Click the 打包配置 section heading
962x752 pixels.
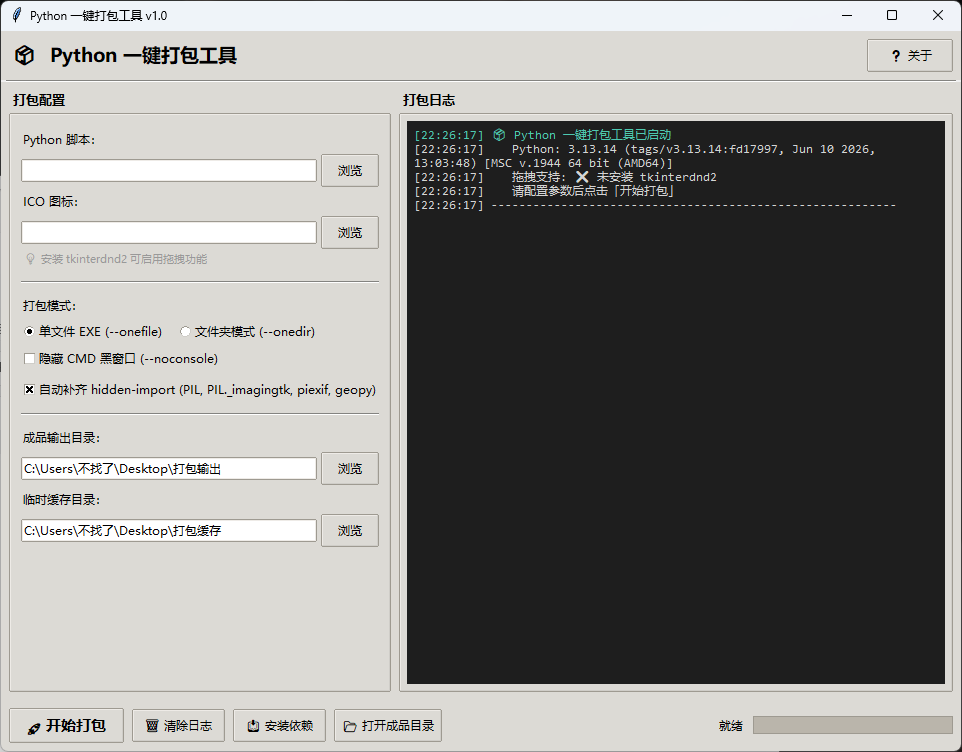pos(39,100)
